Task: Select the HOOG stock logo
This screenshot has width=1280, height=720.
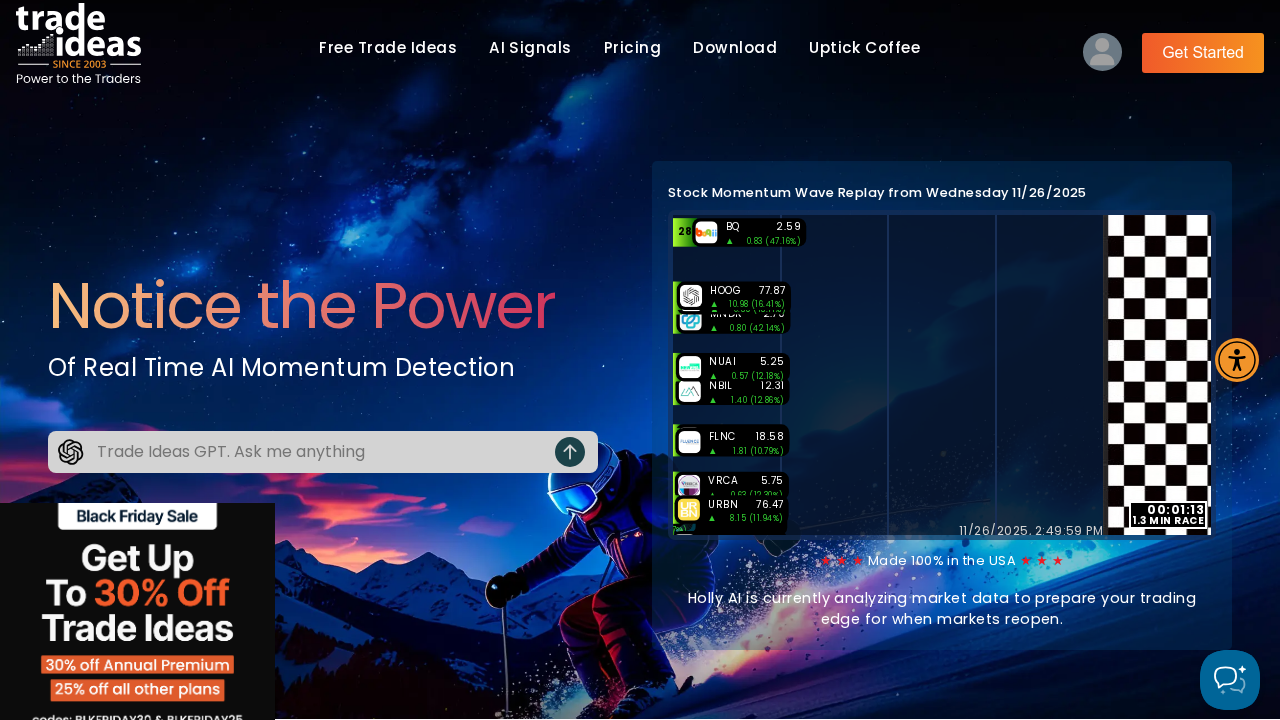Action: pyautogui.click(x=691, y=296)
